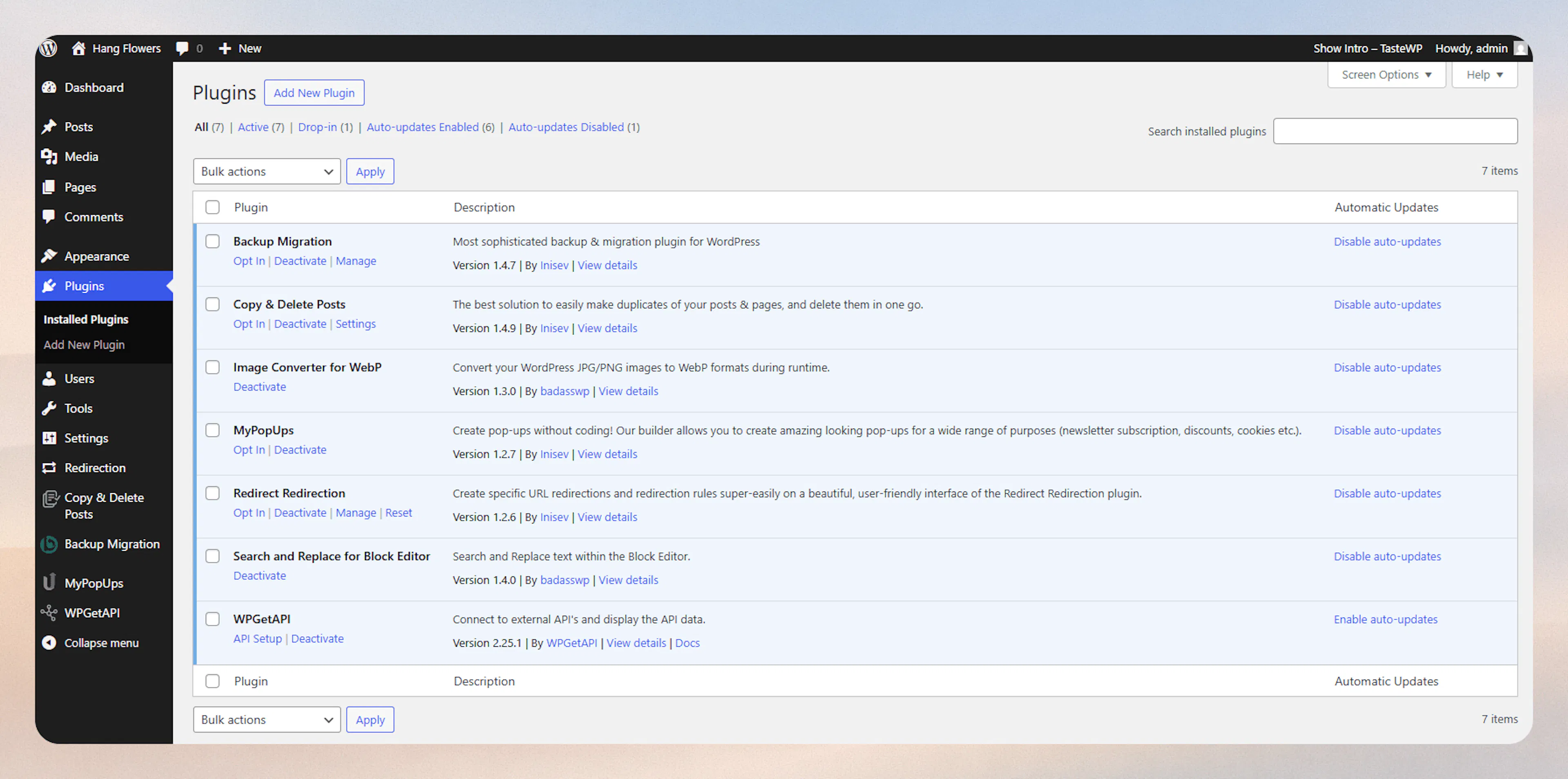
Task: Open the Dashboard from the sidebar
Action: point(93,87)
